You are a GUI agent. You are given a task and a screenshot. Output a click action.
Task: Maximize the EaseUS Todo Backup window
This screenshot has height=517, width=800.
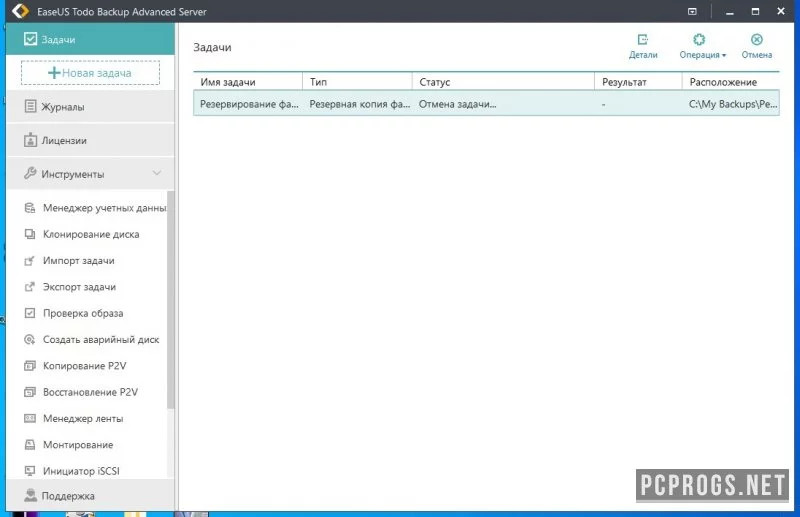pos(755,11)
